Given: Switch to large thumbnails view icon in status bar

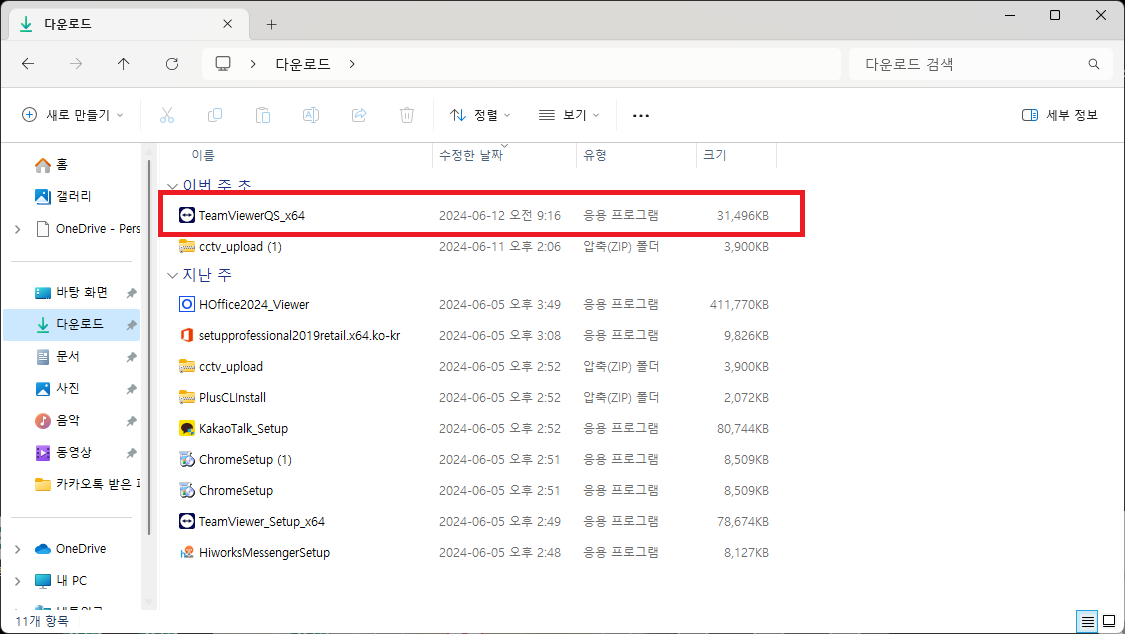Looking at the screenshot, I should click(x=1109, y=621).
